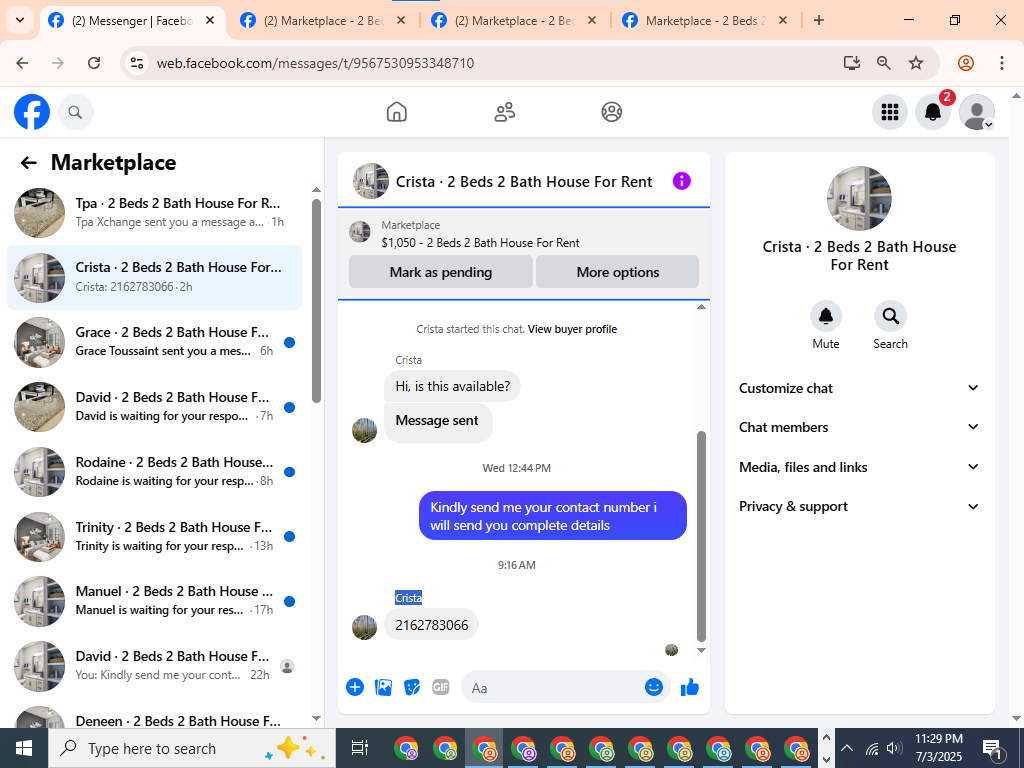Image resolution: width=1024 pixels, height=768 pixels.
Task: Open the Chrome three-dot menu
Action: (1001, 63)
